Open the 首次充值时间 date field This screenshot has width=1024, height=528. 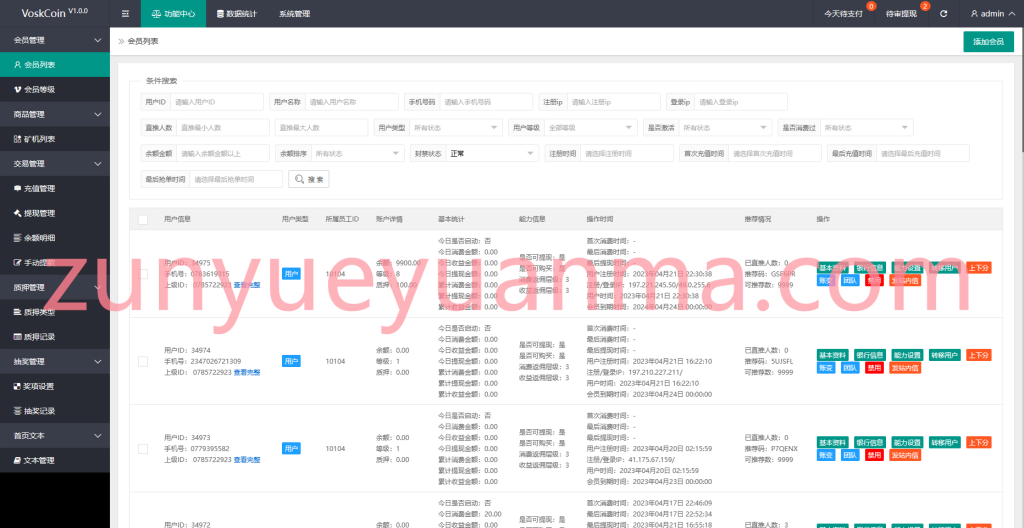point(775,154)
